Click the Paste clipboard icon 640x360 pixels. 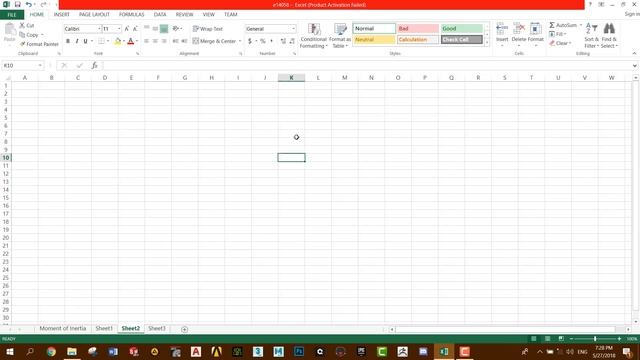click(9, 29)
